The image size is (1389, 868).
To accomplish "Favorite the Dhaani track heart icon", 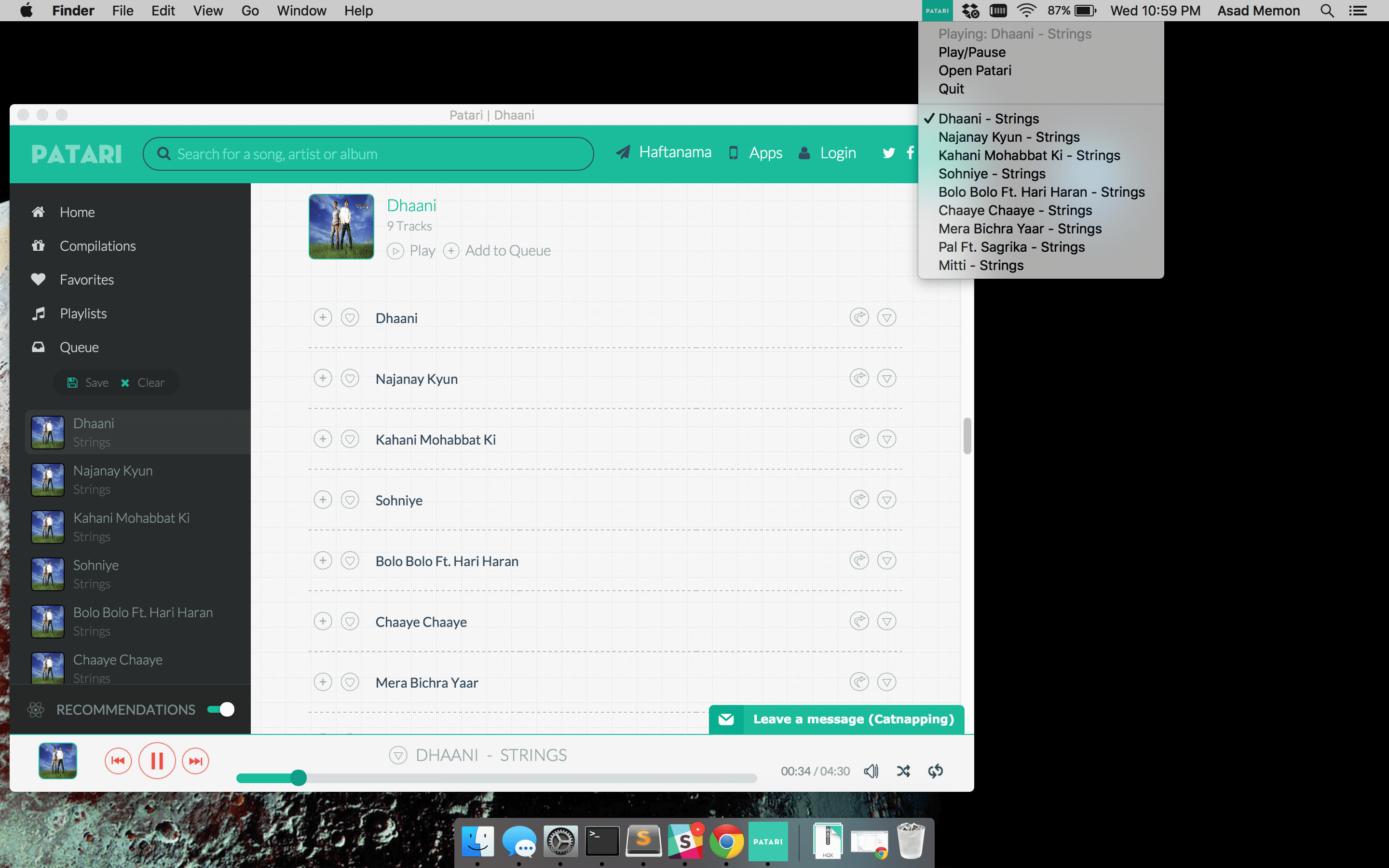I will [350, 317].
